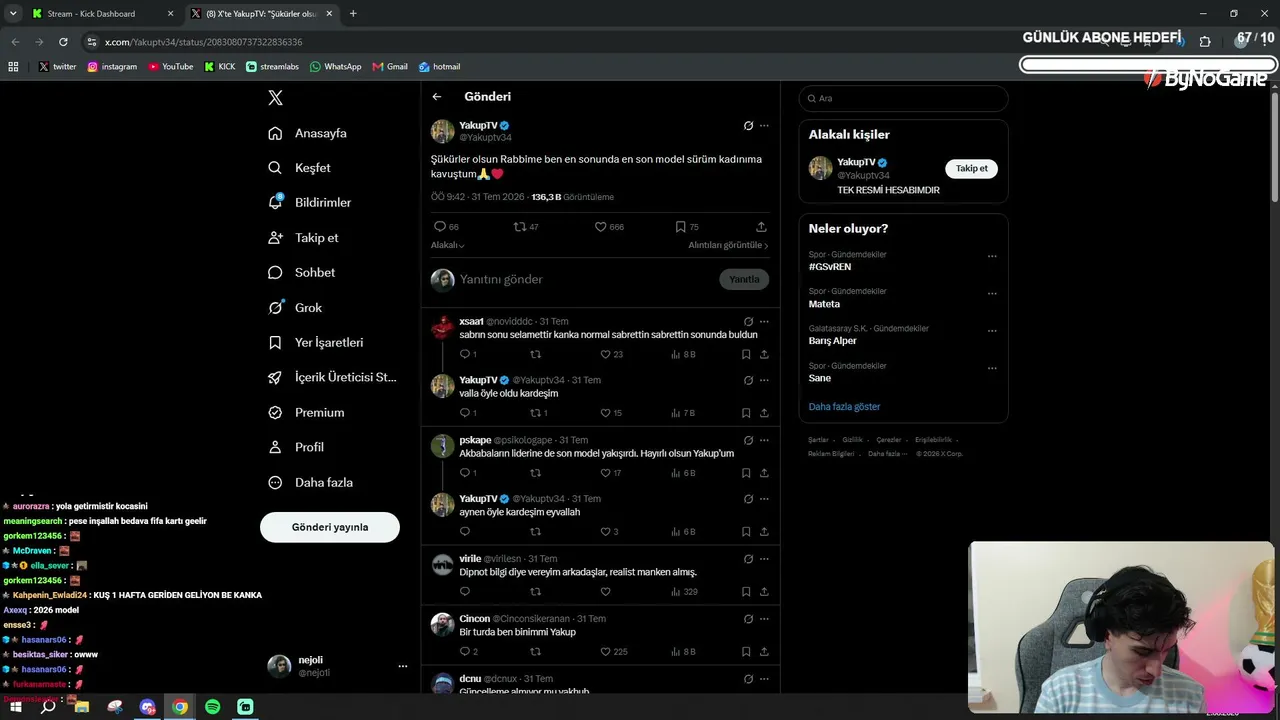The width and height of the screenshot is (1280, 720).
Task: Bookmark the xsaa1 reply
Action: tap(746, 354)
